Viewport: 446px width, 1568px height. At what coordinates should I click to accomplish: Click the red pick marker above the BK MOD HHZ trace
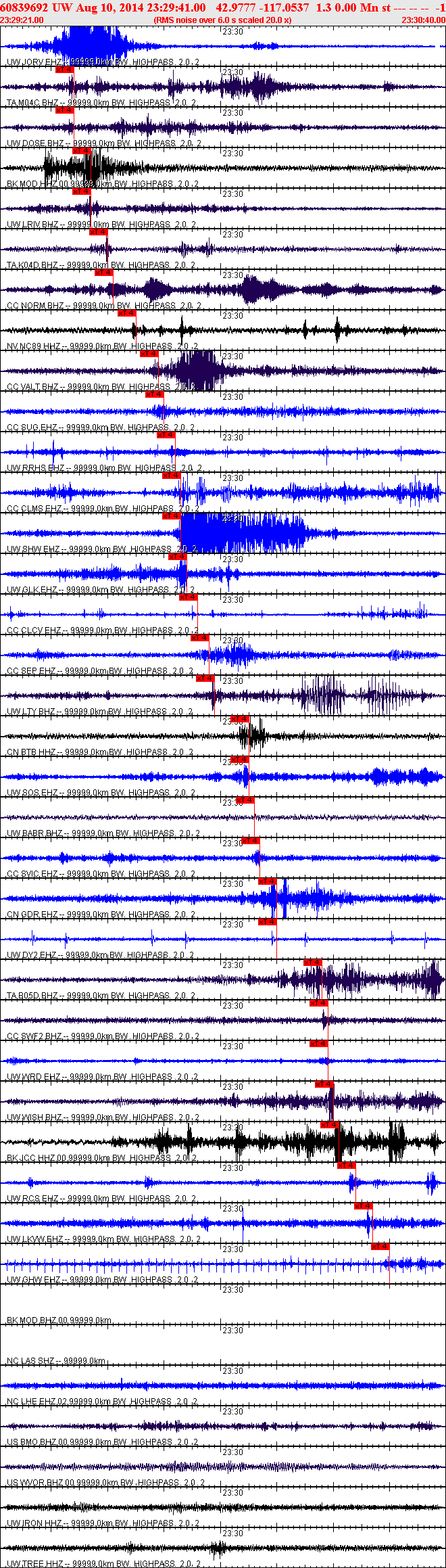coord(81,151)
